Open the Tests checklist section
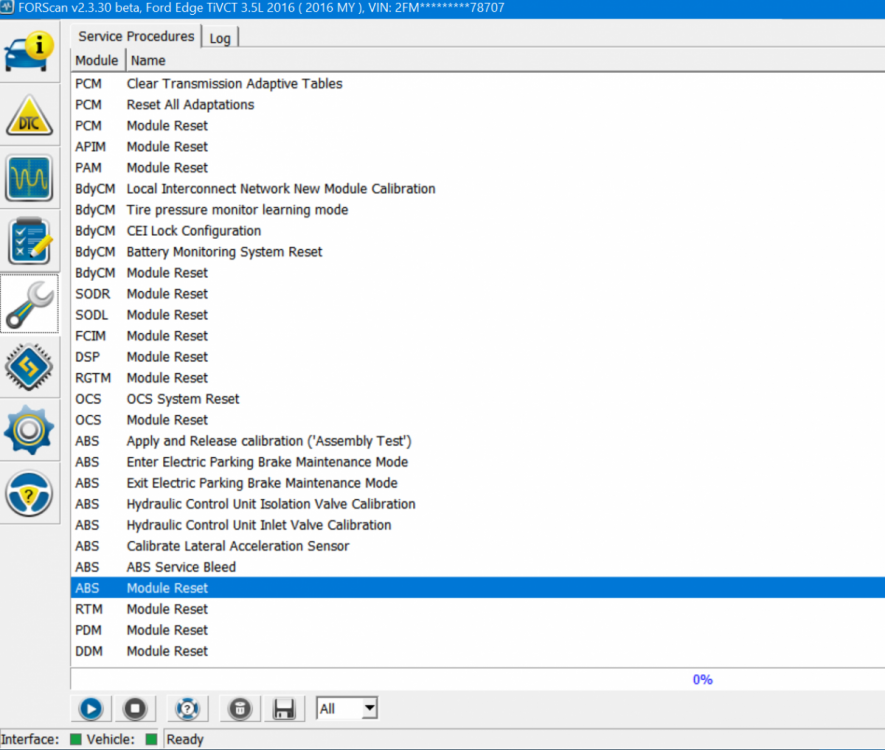This screenshot has width=885, height=750. tap(30, 243)
